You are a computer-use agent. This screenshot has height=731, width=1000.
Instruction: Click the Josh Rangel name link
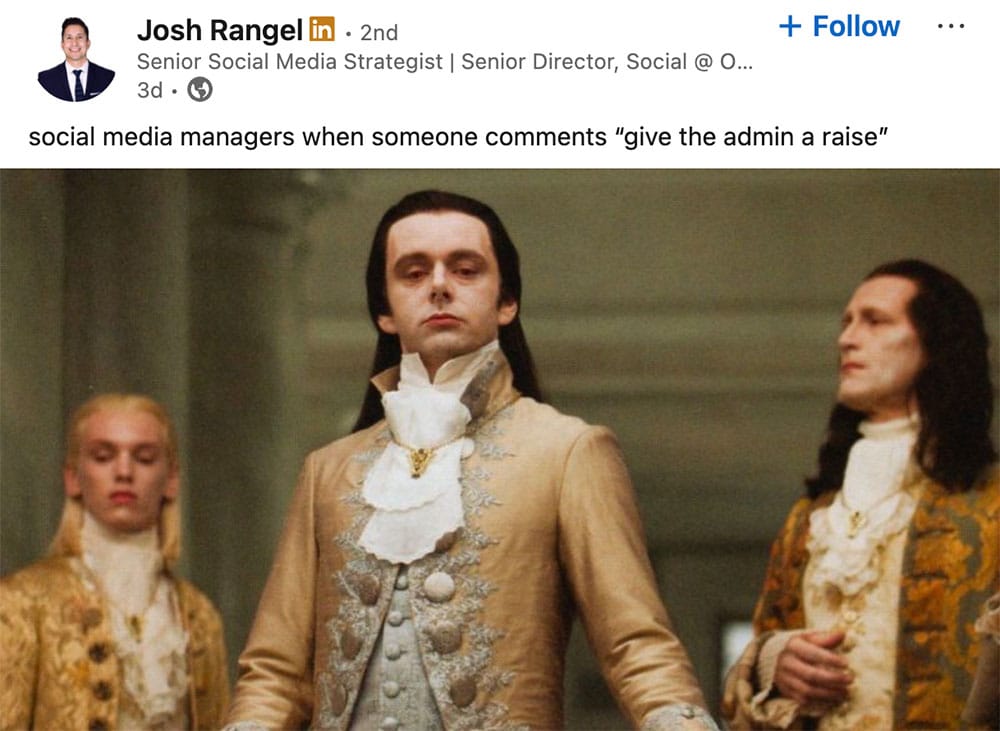219,31
